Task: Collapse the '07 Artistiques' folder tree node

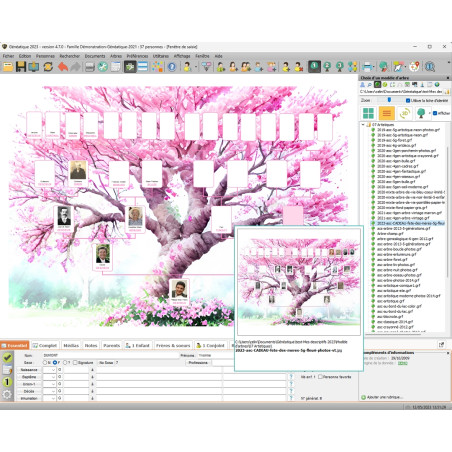Action: (x=363, y=124)
